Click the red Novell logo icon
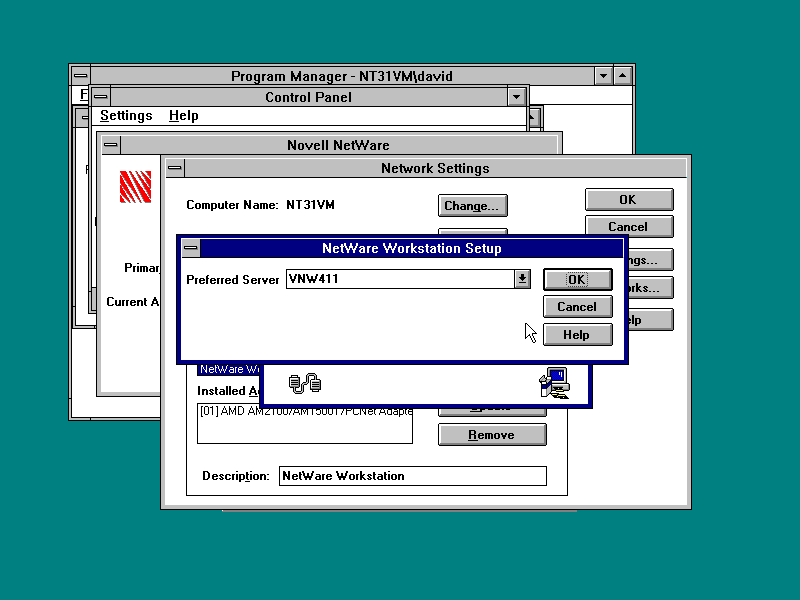Viewport: 800px width, 600px height. point(135,187)
